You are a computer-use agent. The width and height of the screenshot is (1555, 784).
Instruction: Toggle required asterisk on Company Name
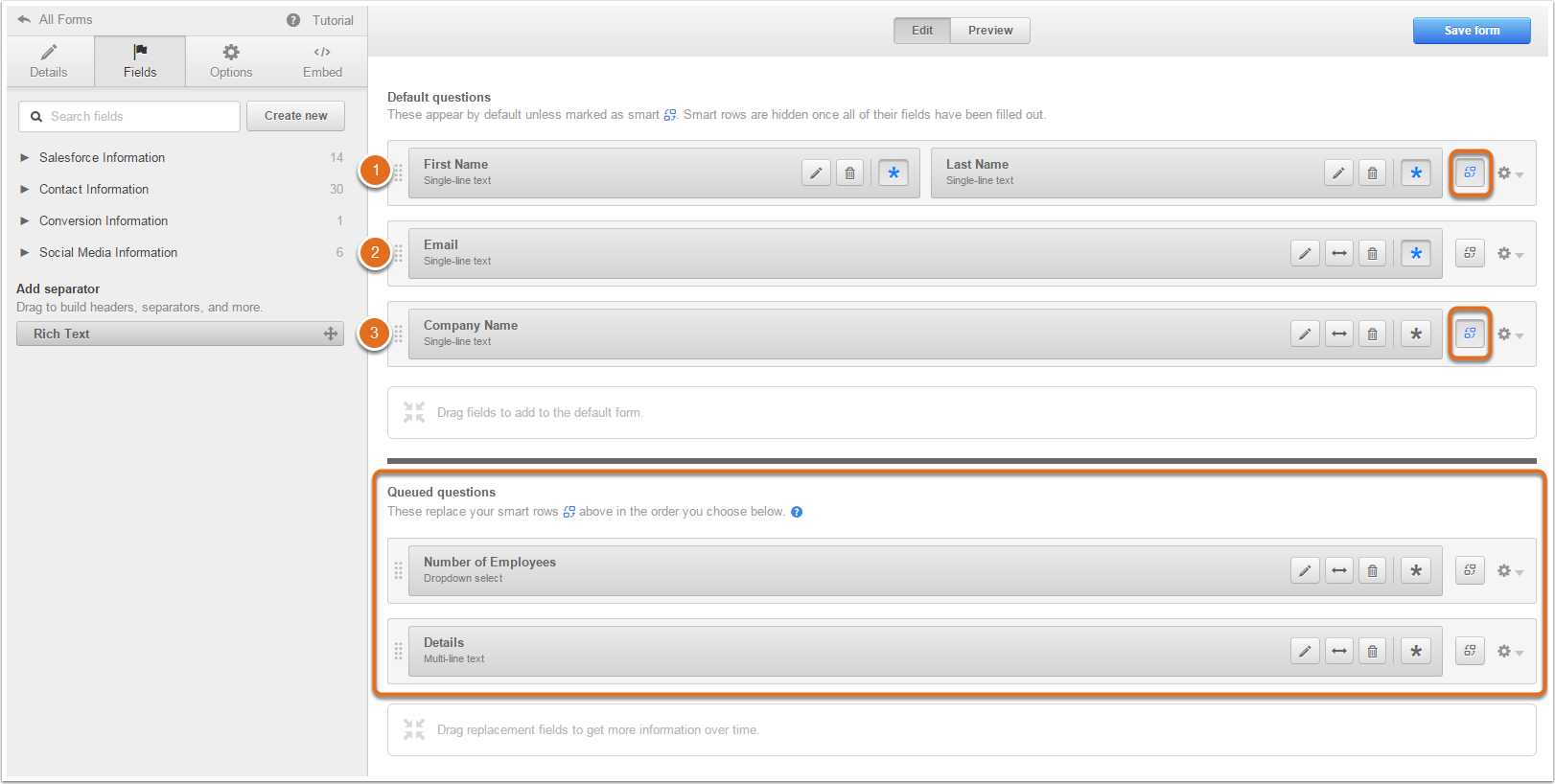click(1416, 334)
